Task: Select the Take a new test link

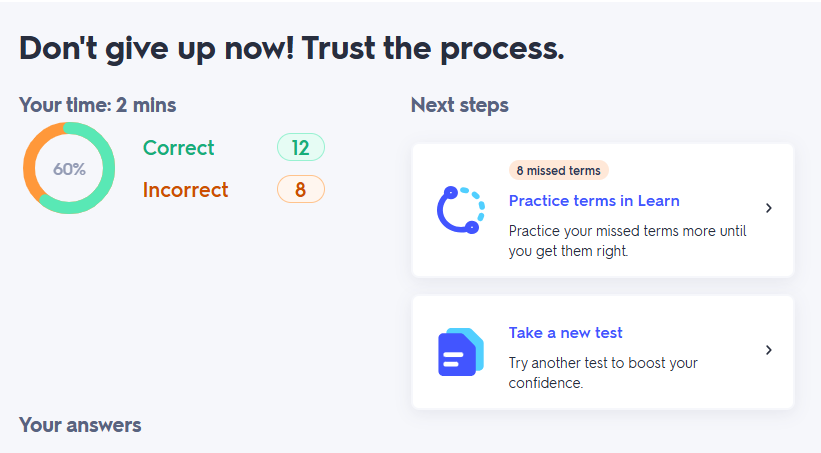Action: click(566, 333)
